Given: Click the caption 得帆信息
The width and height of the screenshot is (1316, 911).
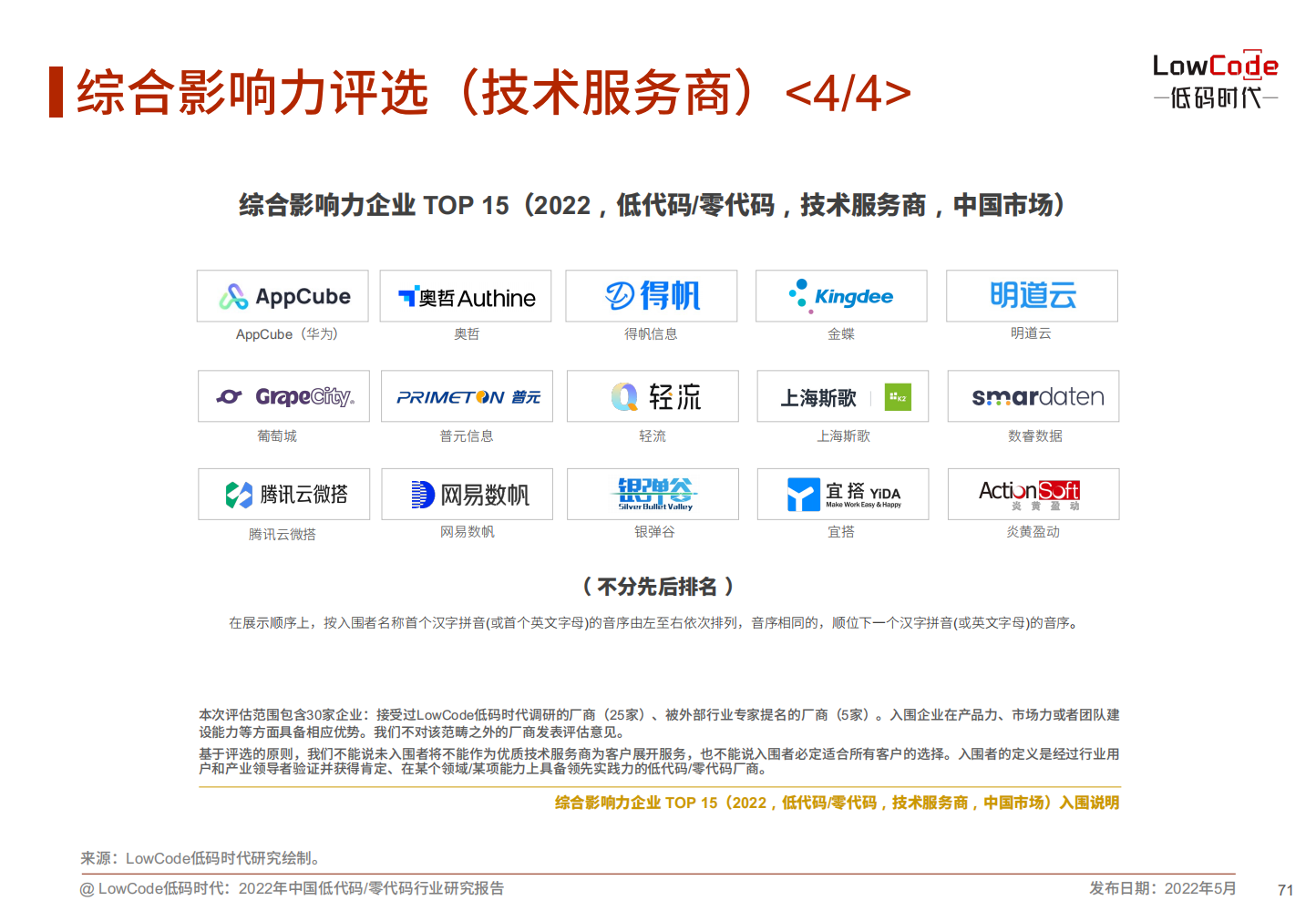Looking at the screenshot, I should [x=651, y=334].
